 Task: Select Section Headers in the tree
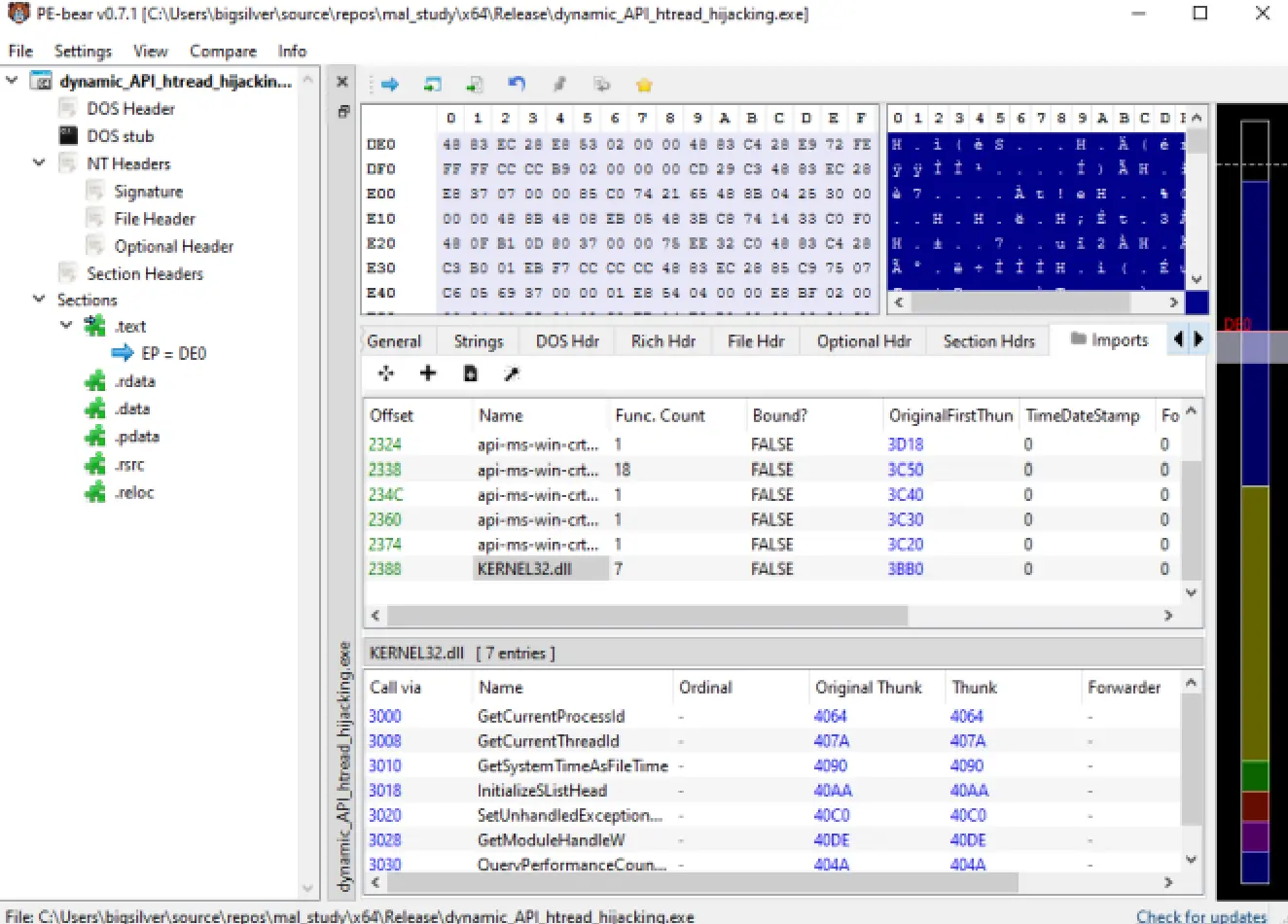coord(145,273)
